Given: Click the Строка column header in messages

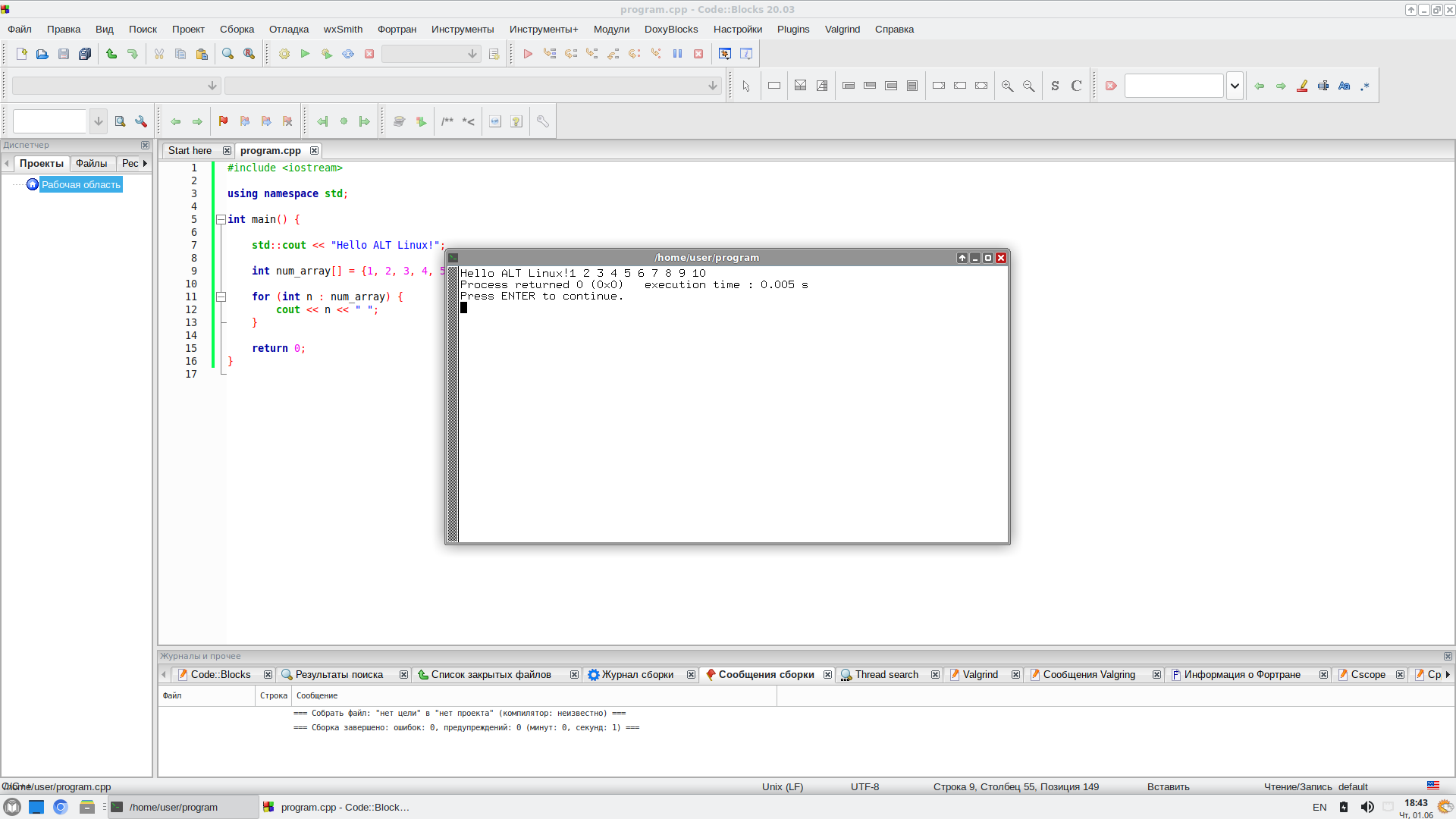Looking at the screenshot, I should (274, 695).
